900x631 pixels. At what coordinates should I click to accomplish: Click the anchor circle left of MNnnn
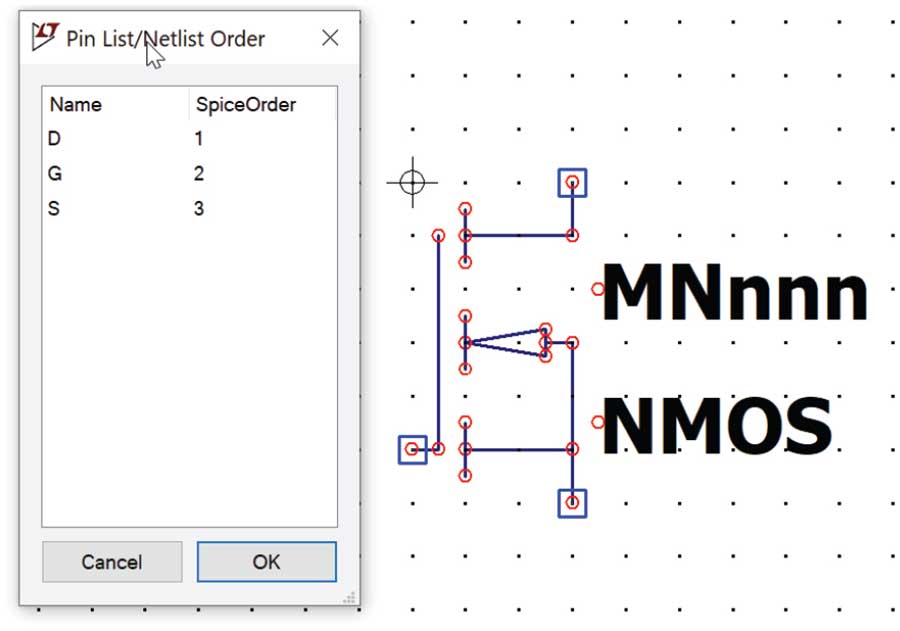(x=598, y=289)
